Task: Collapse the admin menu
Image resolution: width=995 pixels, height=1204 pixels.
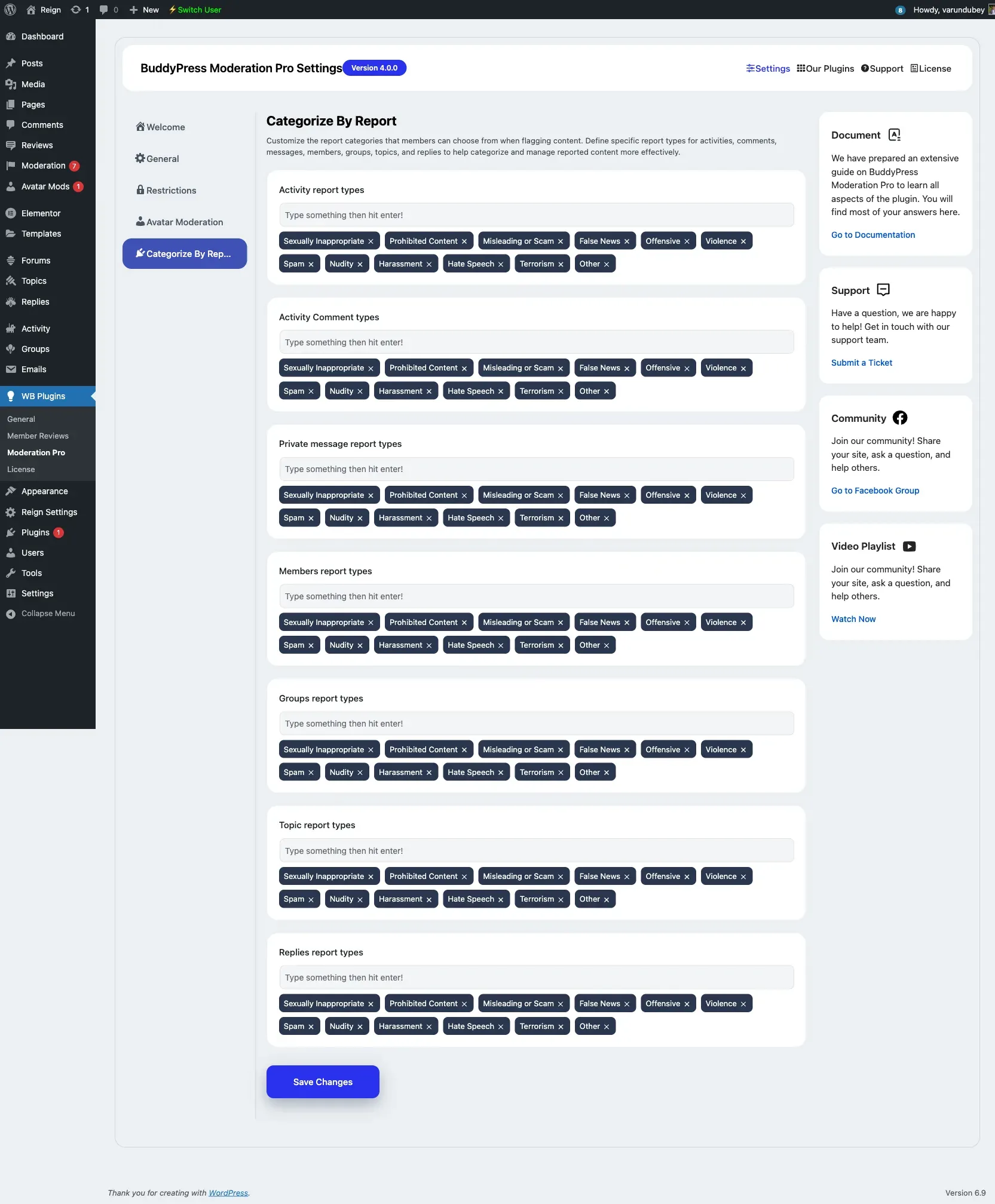Action: 48,614
